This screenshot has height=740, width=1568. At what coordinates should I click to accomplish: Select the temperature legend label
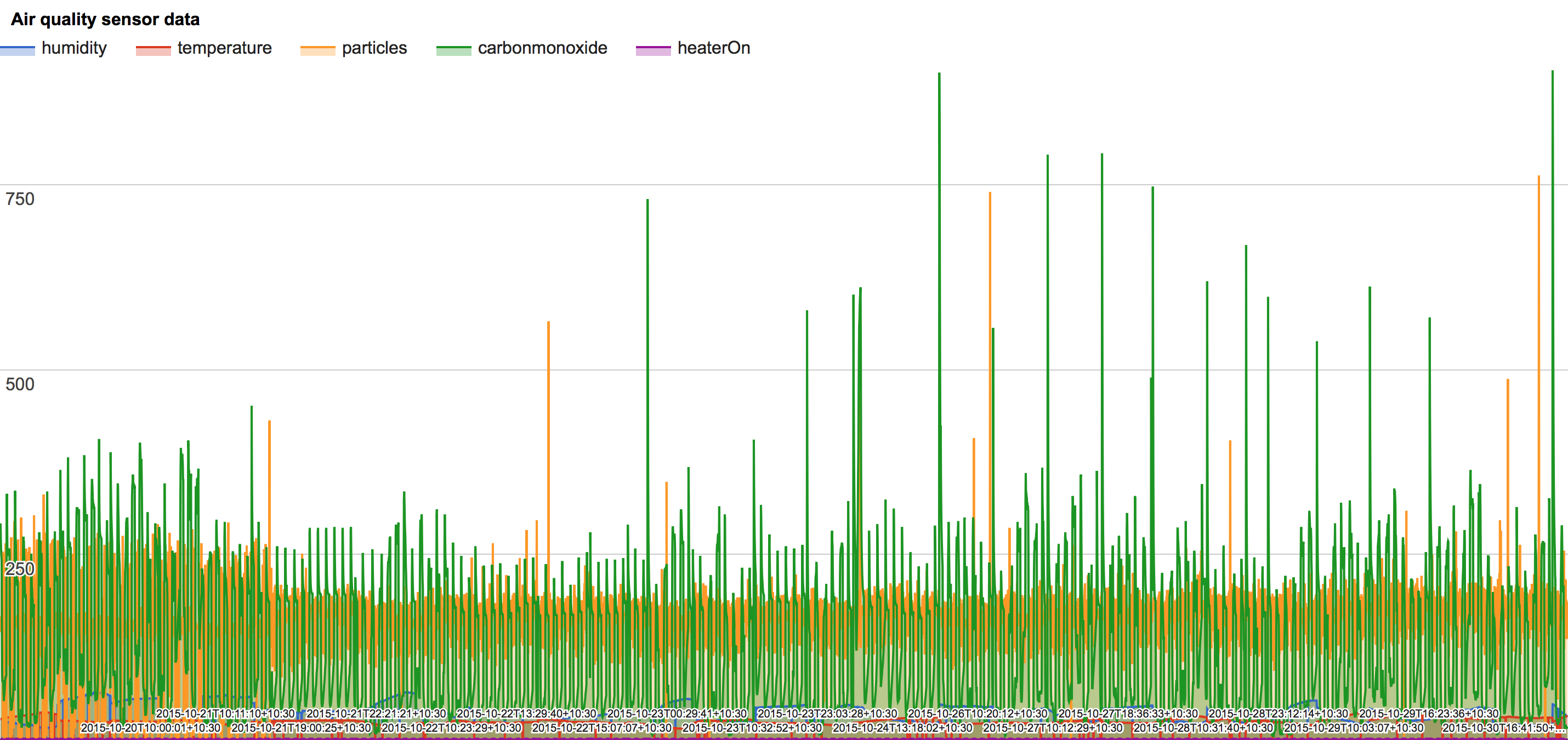click(225, 48)
